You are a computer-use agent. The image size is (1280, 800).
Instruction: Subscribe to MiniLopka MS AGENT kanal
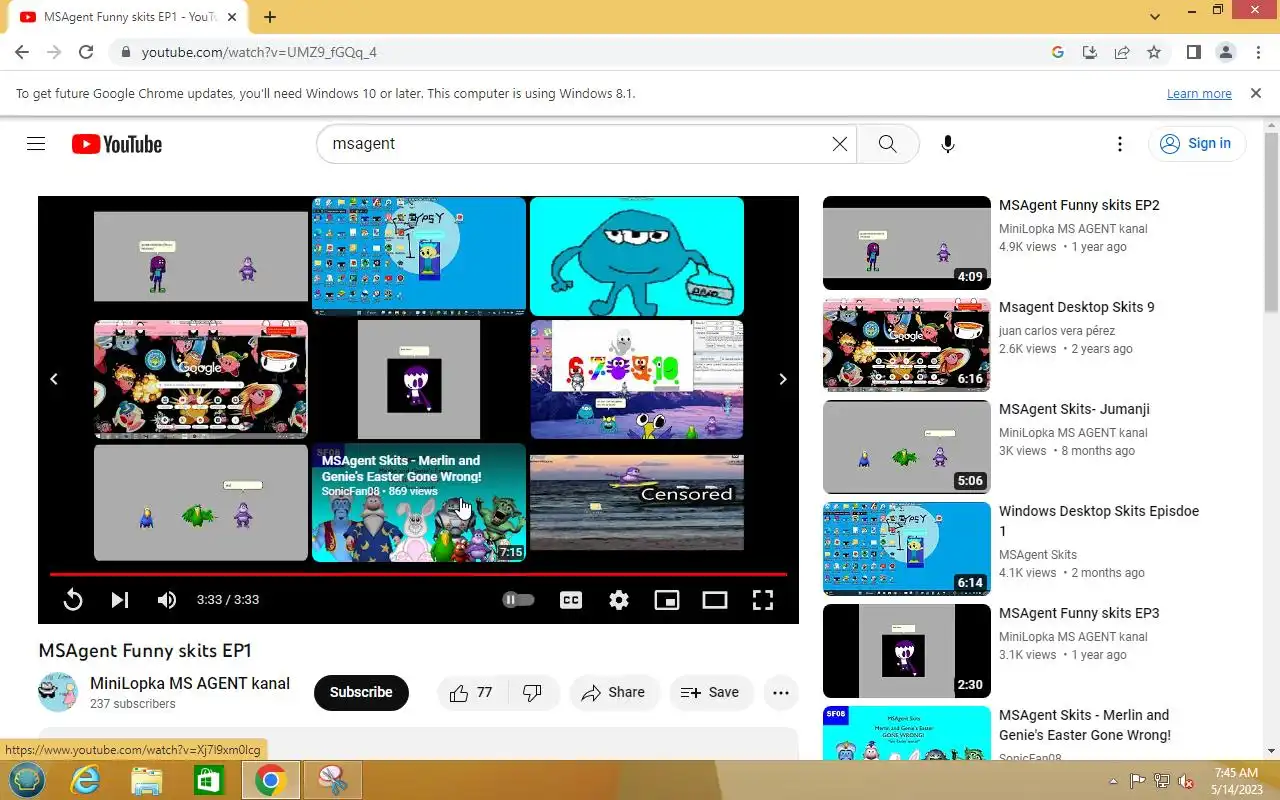pos(361,692)
